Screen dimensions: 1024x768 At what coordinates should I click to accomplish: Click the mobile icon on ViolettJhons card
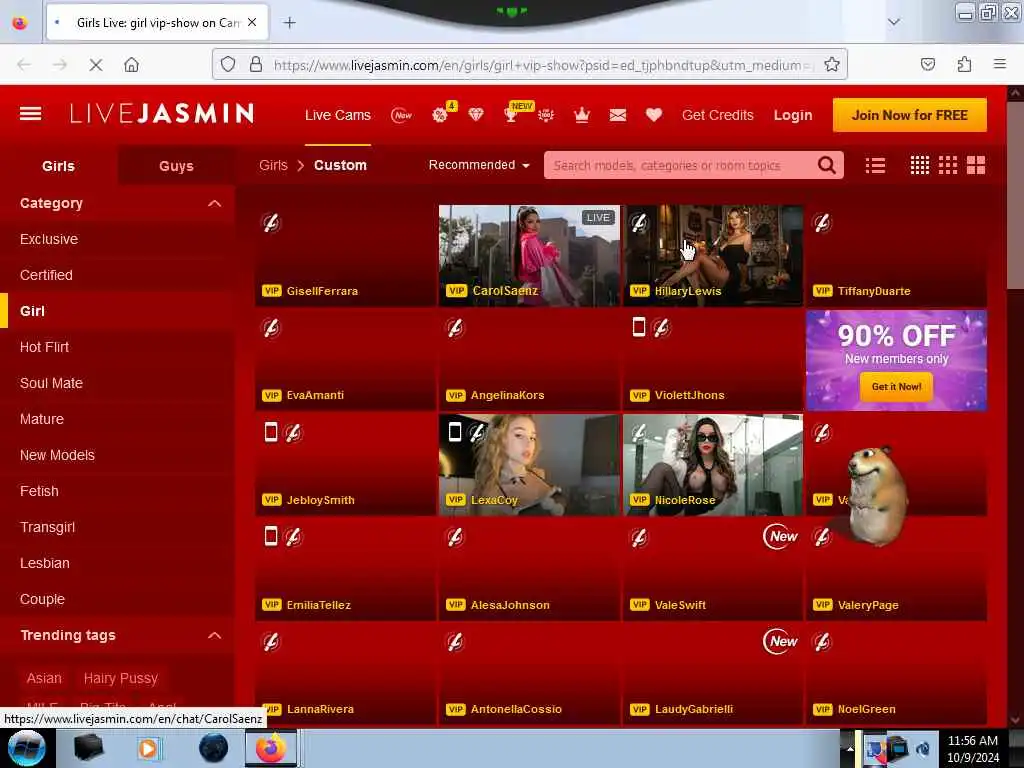click(x=639, y=327)
